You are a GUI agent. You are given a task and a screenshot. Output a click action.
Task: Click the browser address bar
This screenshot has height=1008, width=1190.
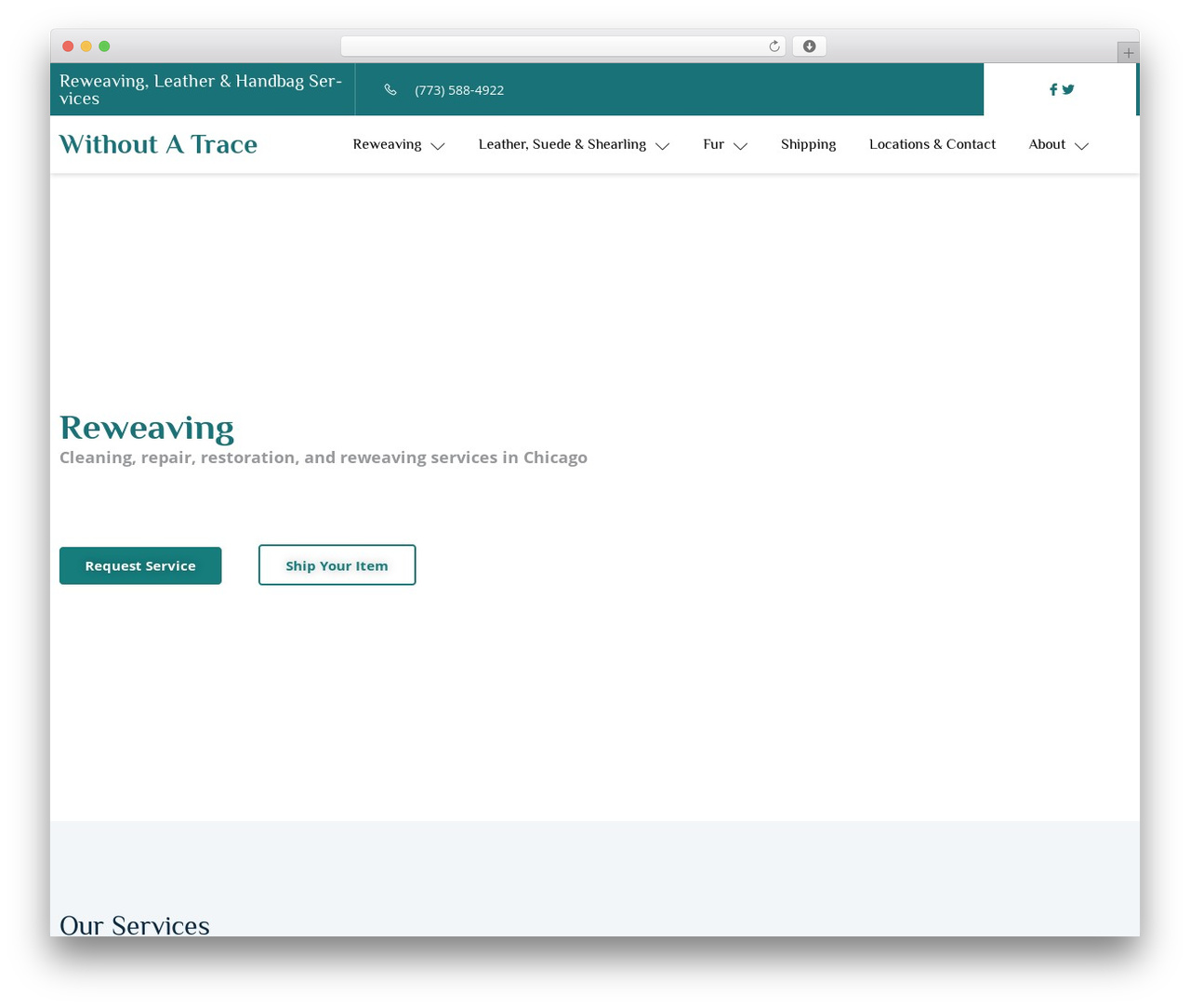562,46
